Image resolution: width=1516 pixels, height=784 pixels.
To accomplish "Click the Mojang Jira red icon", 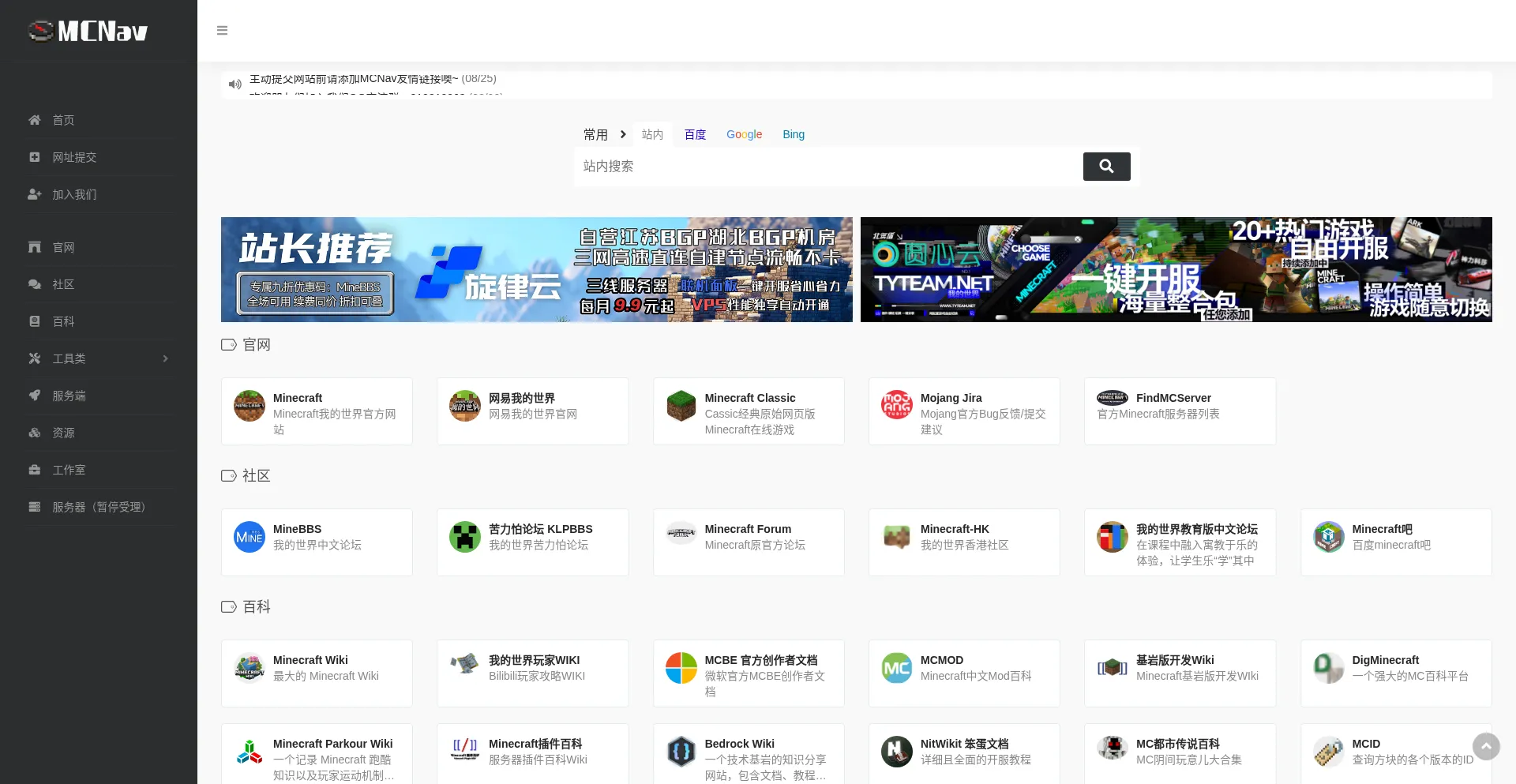I will tap(897, 404).
